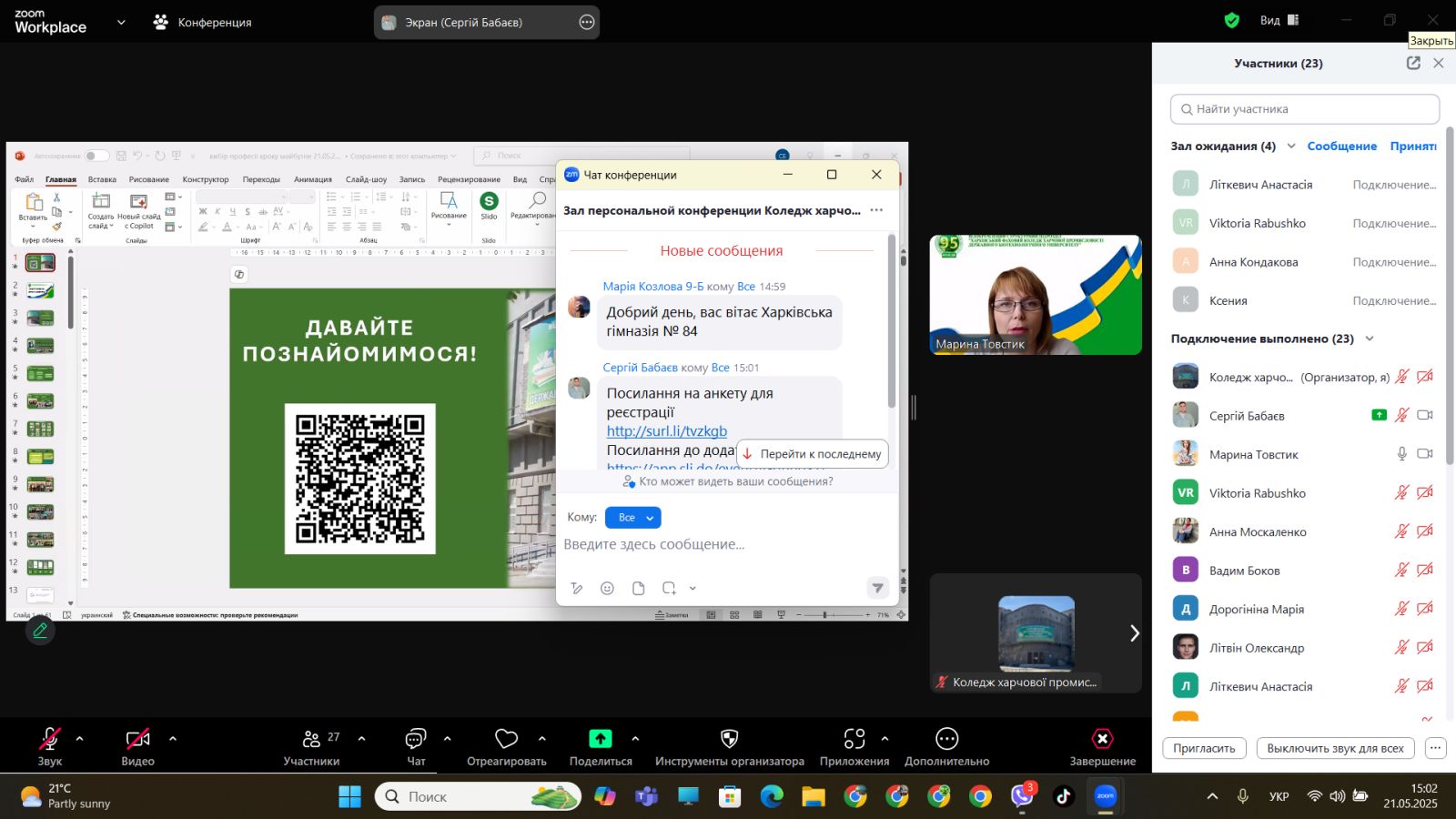Click send message arrow in chat

pyautogui.click(x=877, y=588)
